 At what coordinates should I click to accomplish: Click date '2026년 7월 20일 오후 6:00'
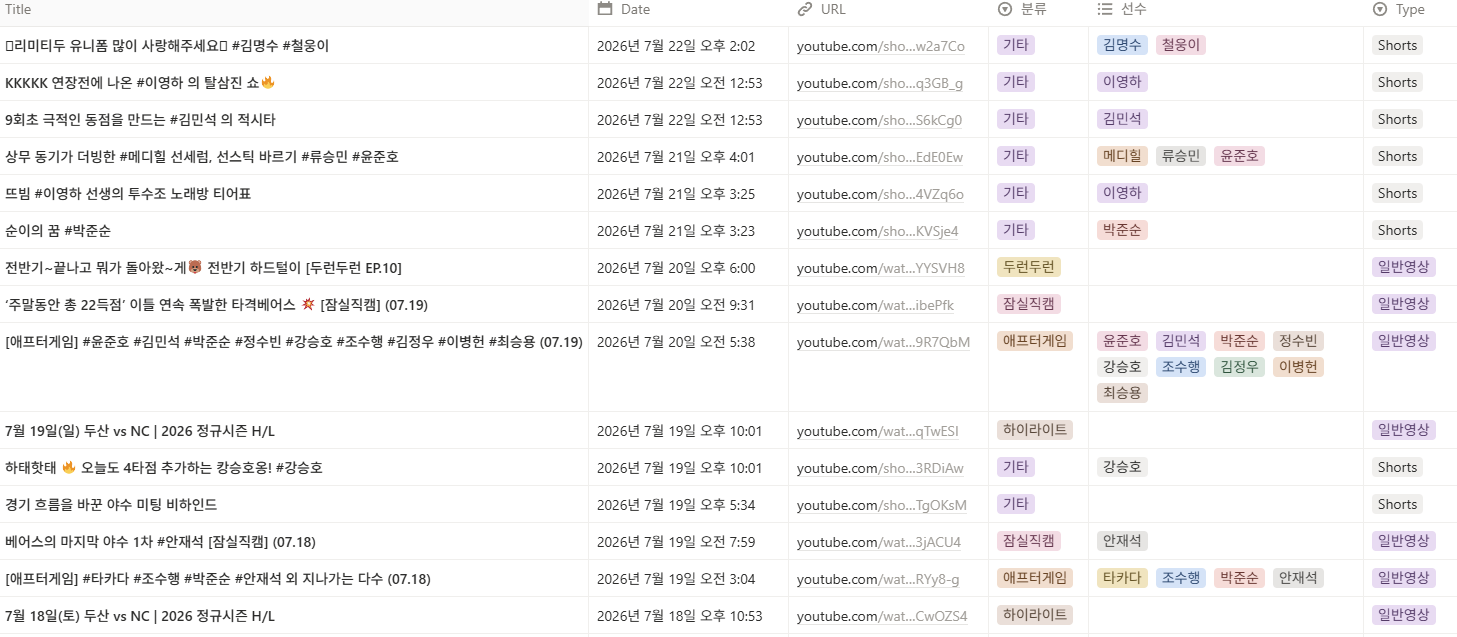pyautogui.click(x=676, y=268)
